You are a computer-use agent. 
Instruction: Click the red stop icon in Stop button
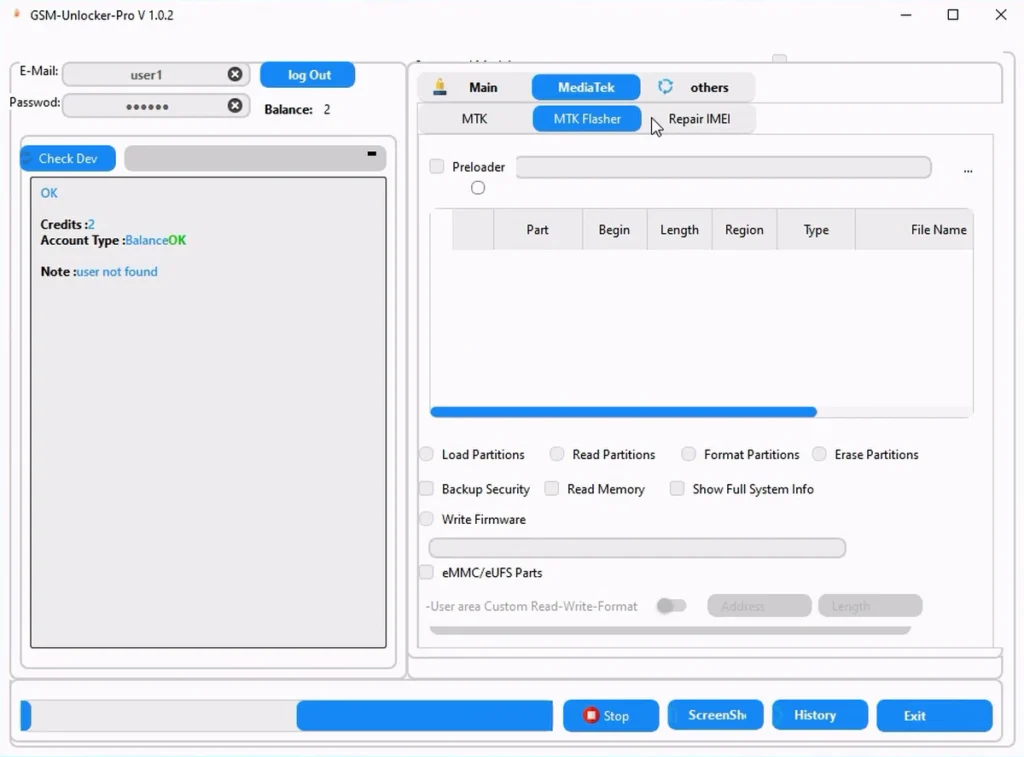[591, 716]
